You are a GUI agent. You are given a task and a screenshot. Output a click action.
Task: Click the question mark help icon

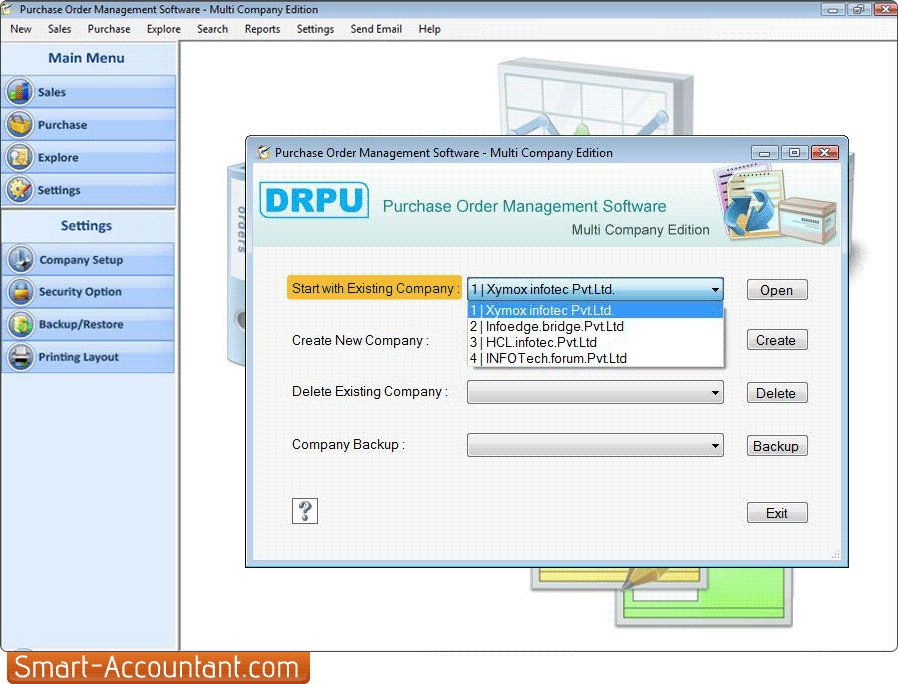pyautogui.click(x=304, y=511)
